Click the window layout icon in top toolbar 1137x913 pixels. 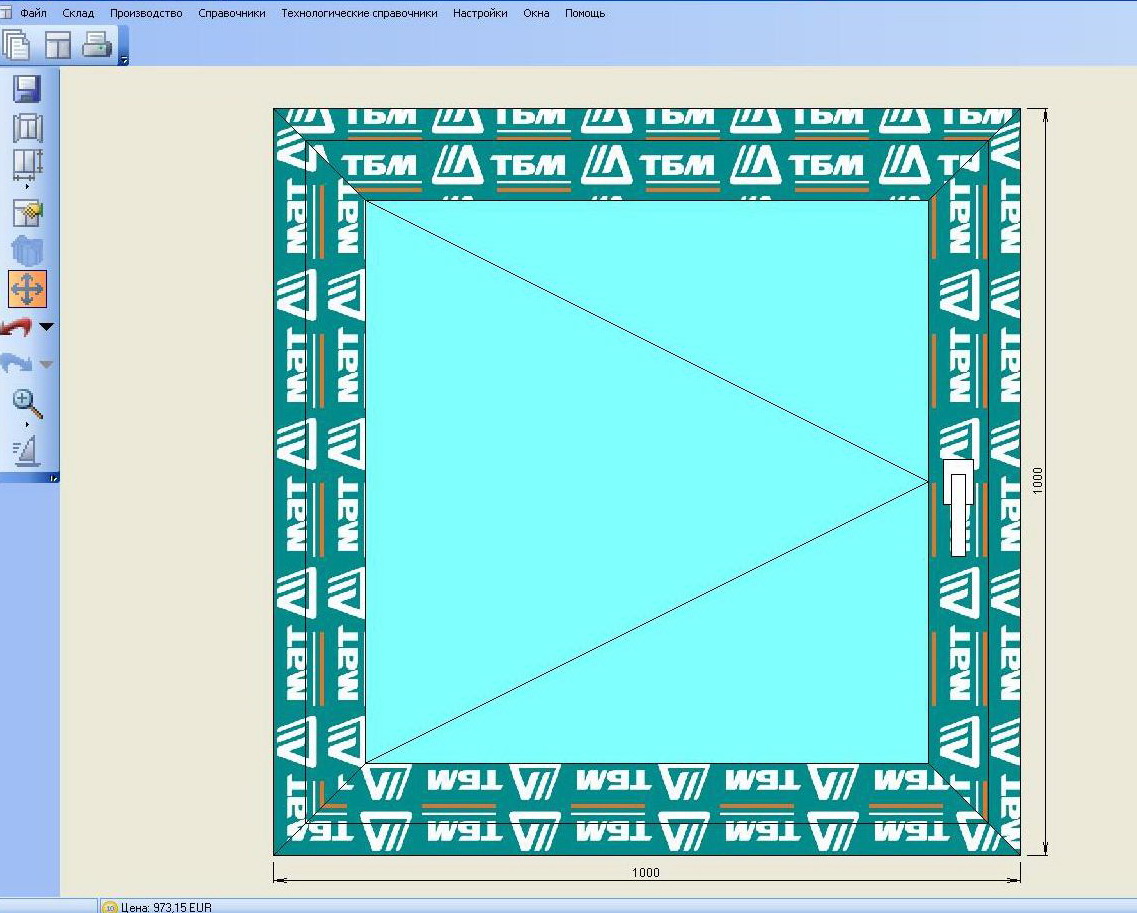click(58, 45)
